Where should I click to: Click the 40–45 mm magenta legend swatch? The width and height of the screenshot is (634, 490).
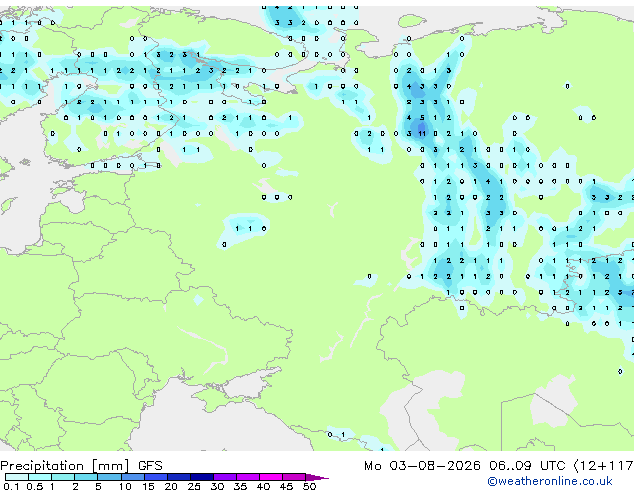click(271, 477)
